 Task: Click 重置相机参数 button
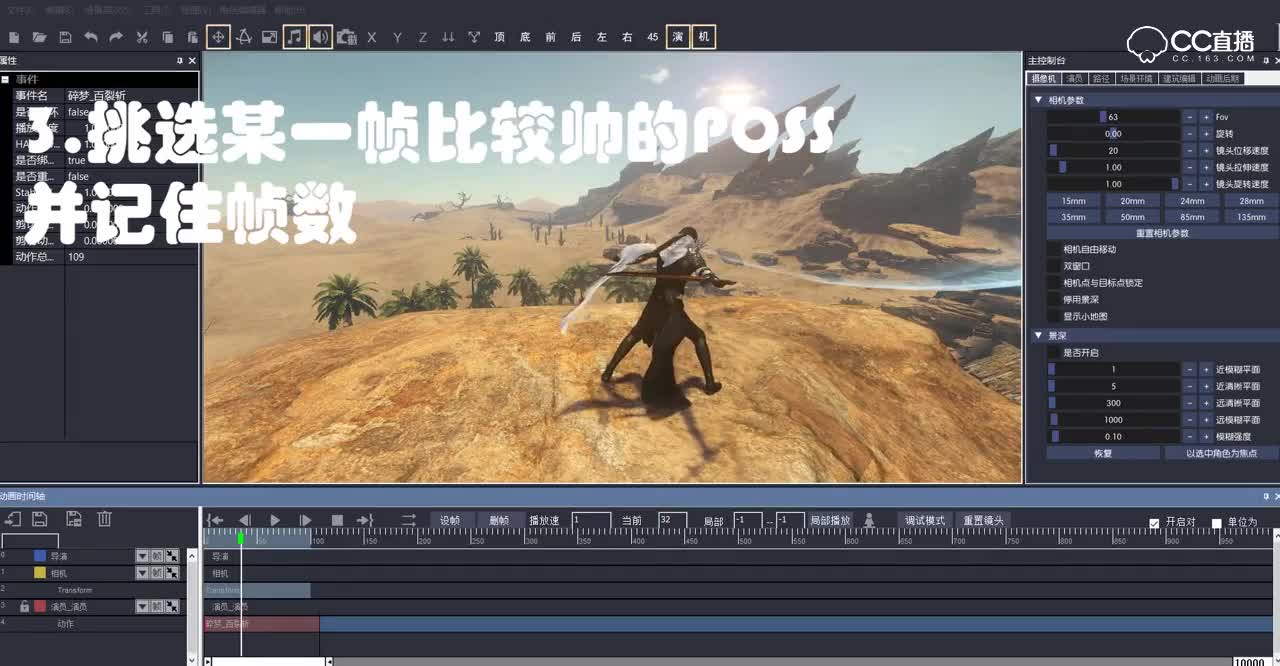[x=1162, y=233]
